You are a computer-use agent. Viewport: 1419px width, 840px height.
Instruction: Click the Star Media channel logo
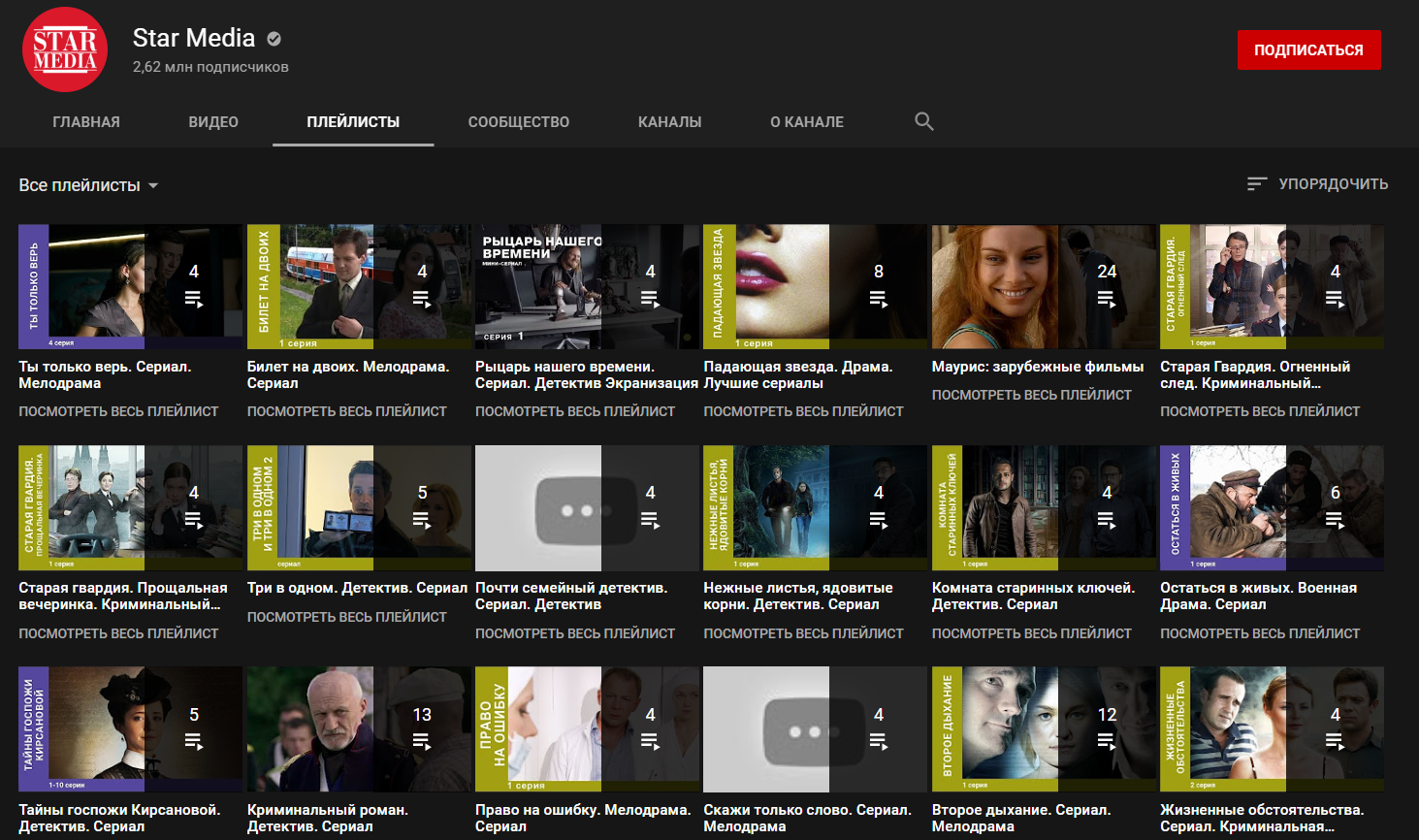click(65, 49)
